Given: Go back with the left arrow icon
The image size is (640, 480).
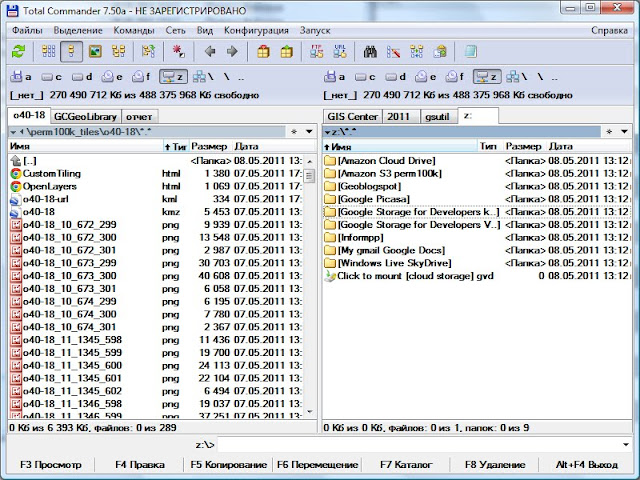Looking at the screenshot, I should (210, 52).
